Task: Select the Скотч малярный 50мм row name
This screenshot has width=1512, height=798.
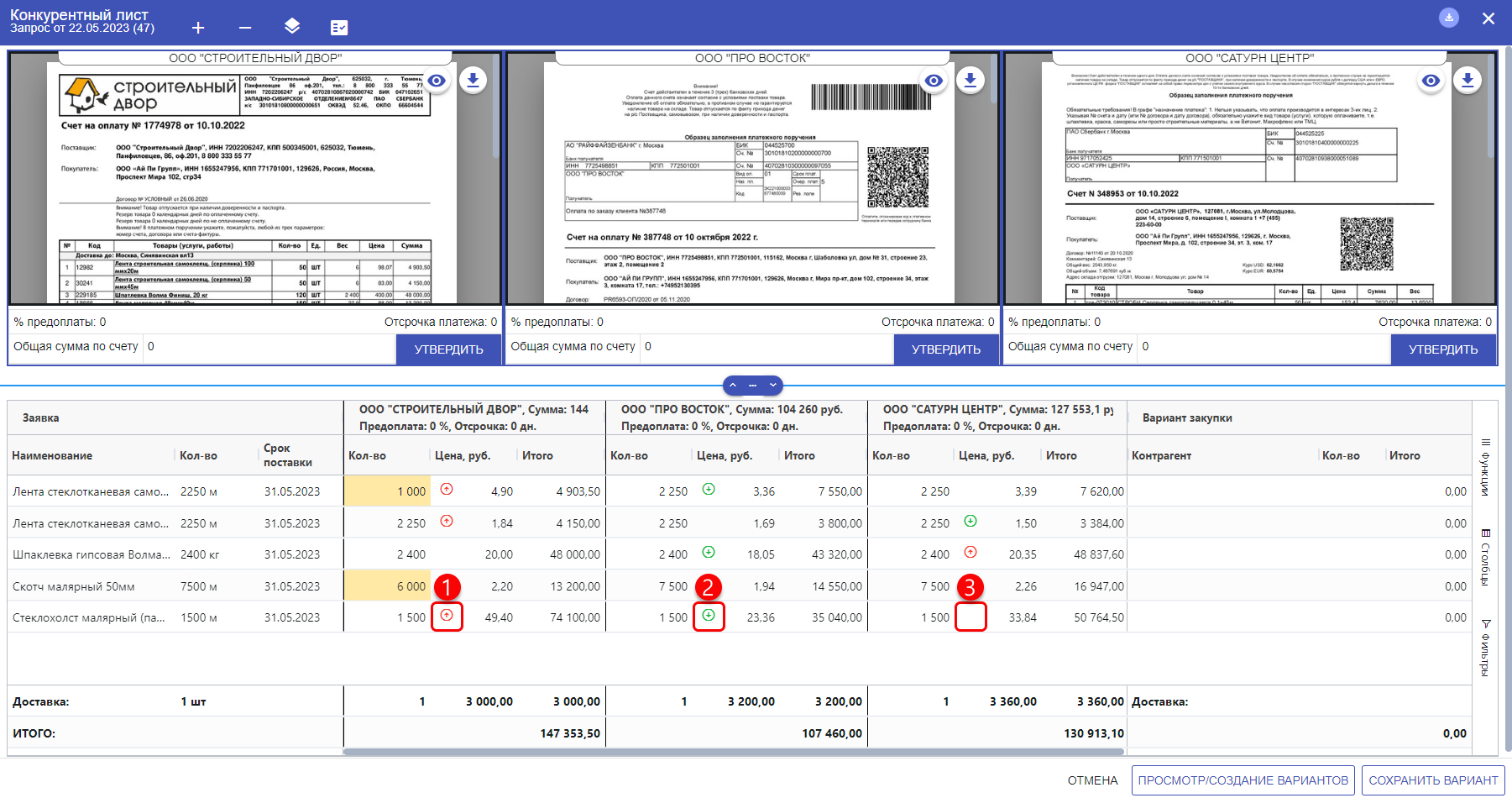Action: click(73, 586)
